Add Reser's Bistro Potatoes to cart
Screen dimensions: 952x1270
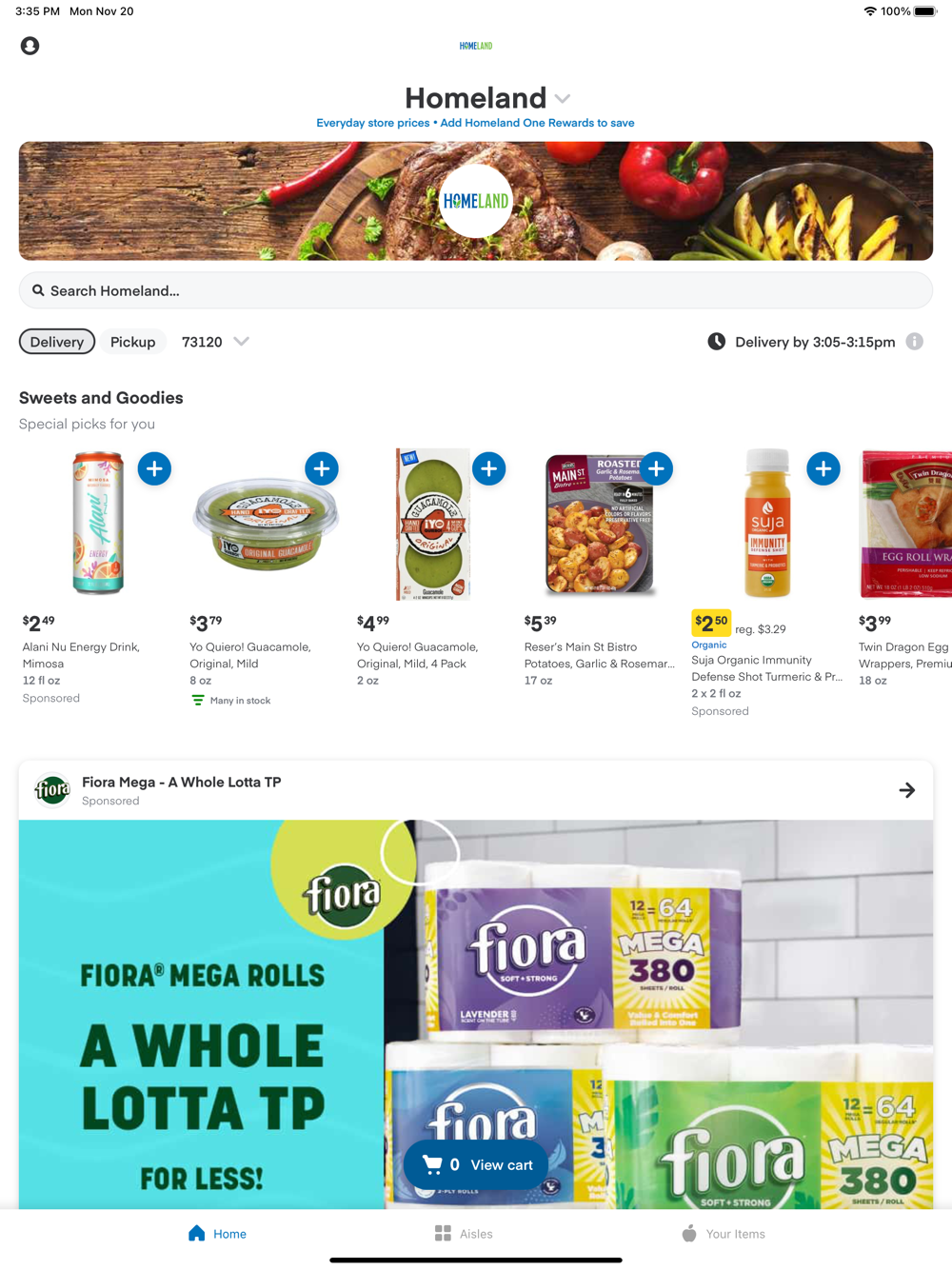pyautogui.click(x=656, y=468)
